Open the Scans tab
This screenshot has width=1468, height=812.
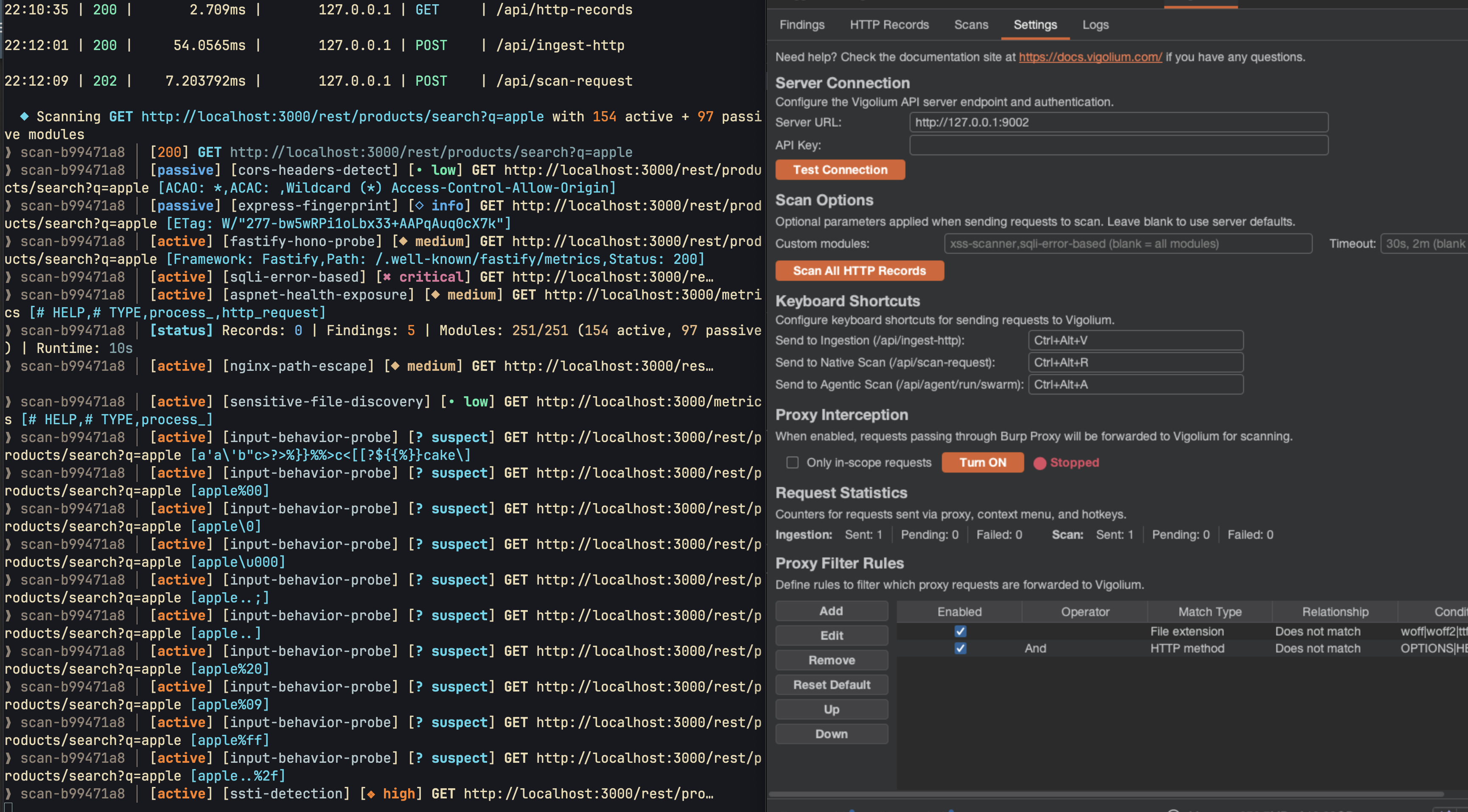pyautogui.click(x=971, y=25)
